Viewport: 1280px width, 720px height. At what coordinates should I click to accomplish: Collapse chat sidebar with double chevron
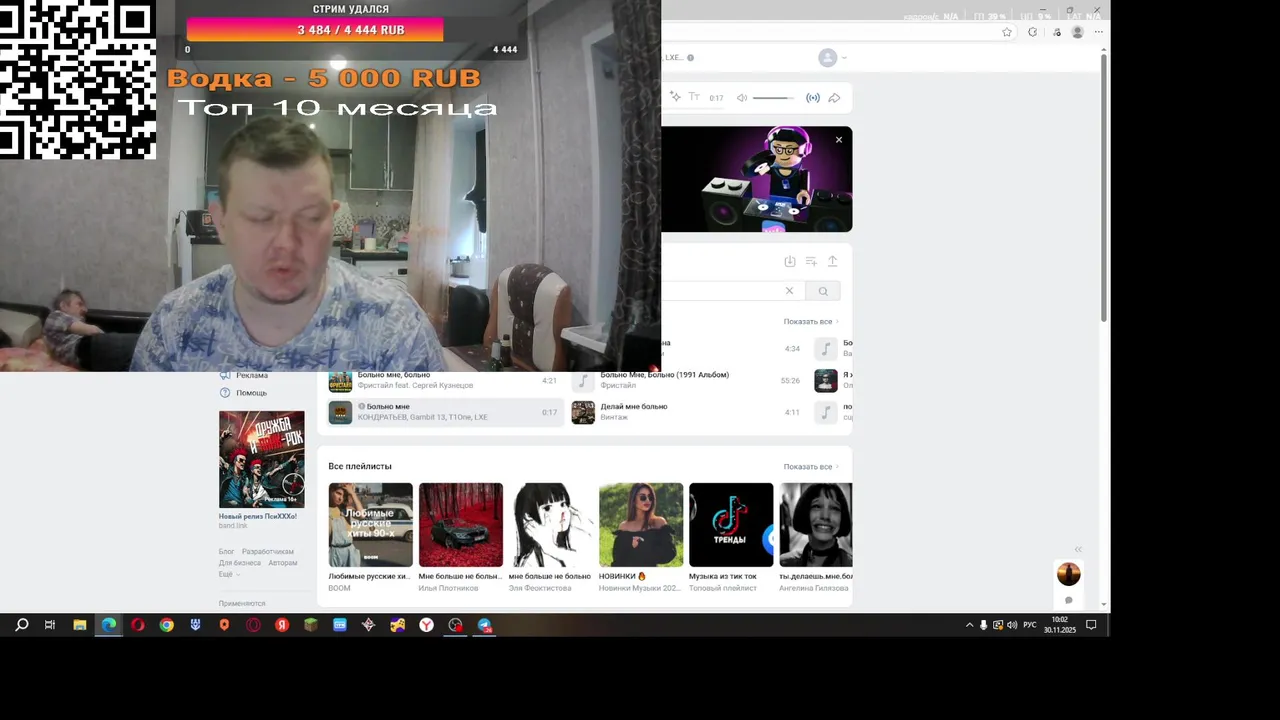pyautogui.click(x=1078, y=549)
